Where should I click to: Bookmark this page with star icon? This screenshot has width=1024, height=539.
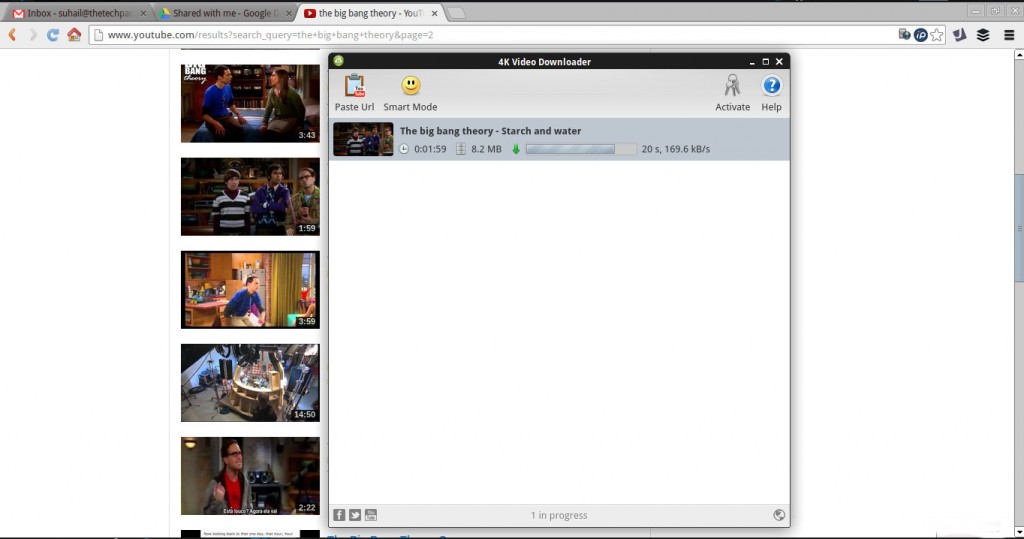(936, 35)
